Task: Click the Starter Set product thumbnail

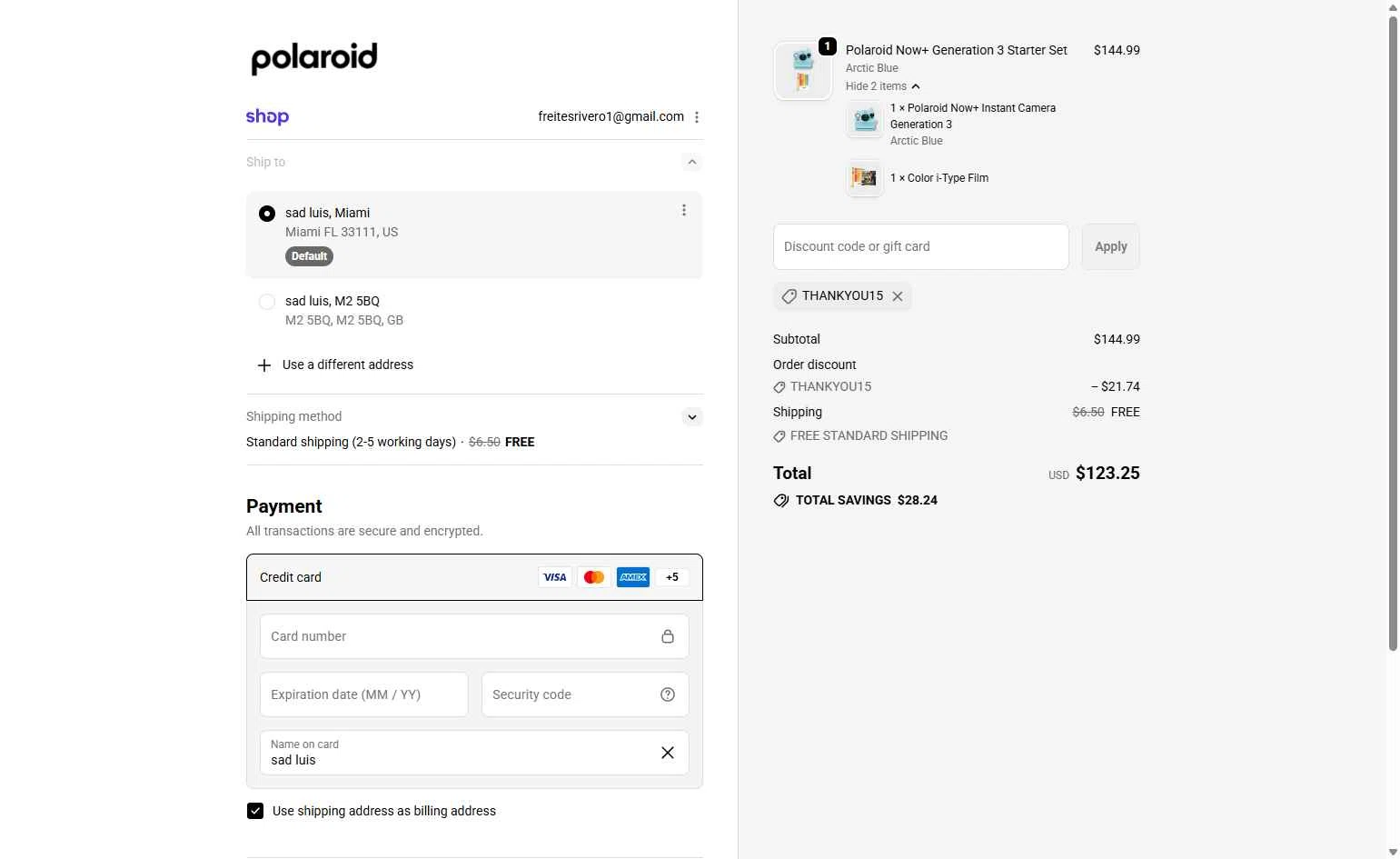Action: (x=802, y=71)
